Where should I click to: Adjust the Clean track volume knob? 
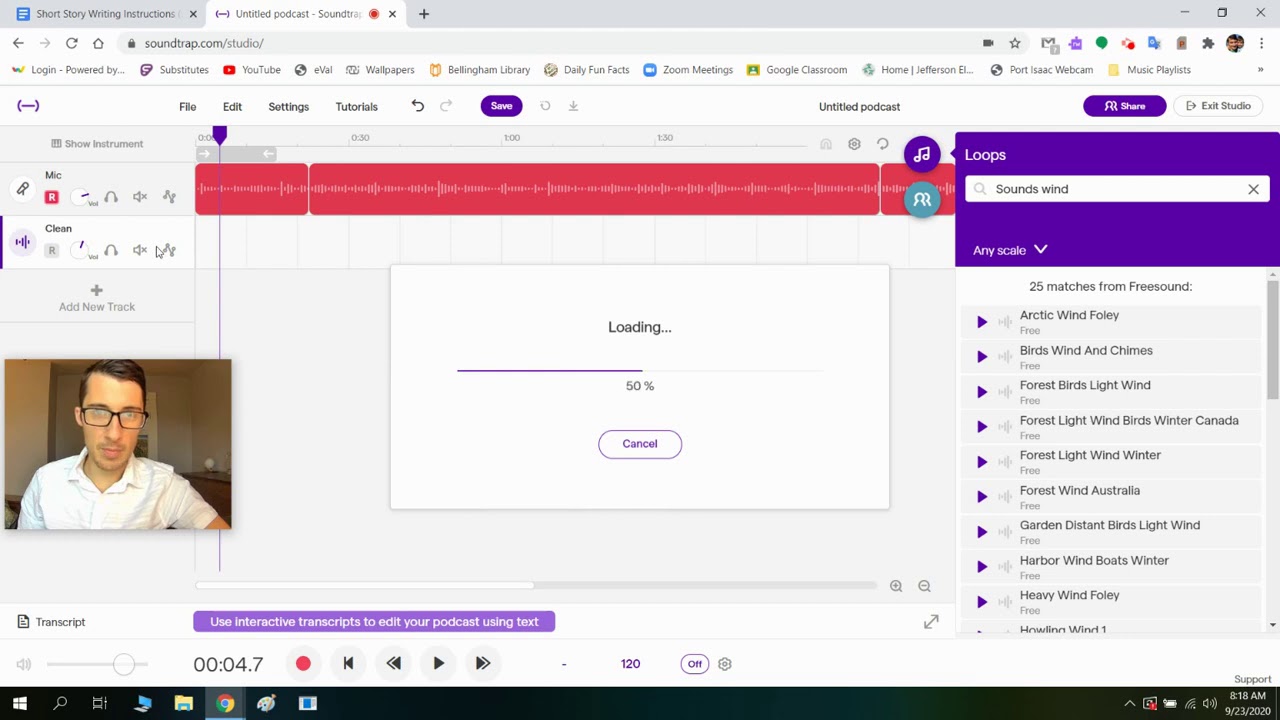(x=82, y=249)
